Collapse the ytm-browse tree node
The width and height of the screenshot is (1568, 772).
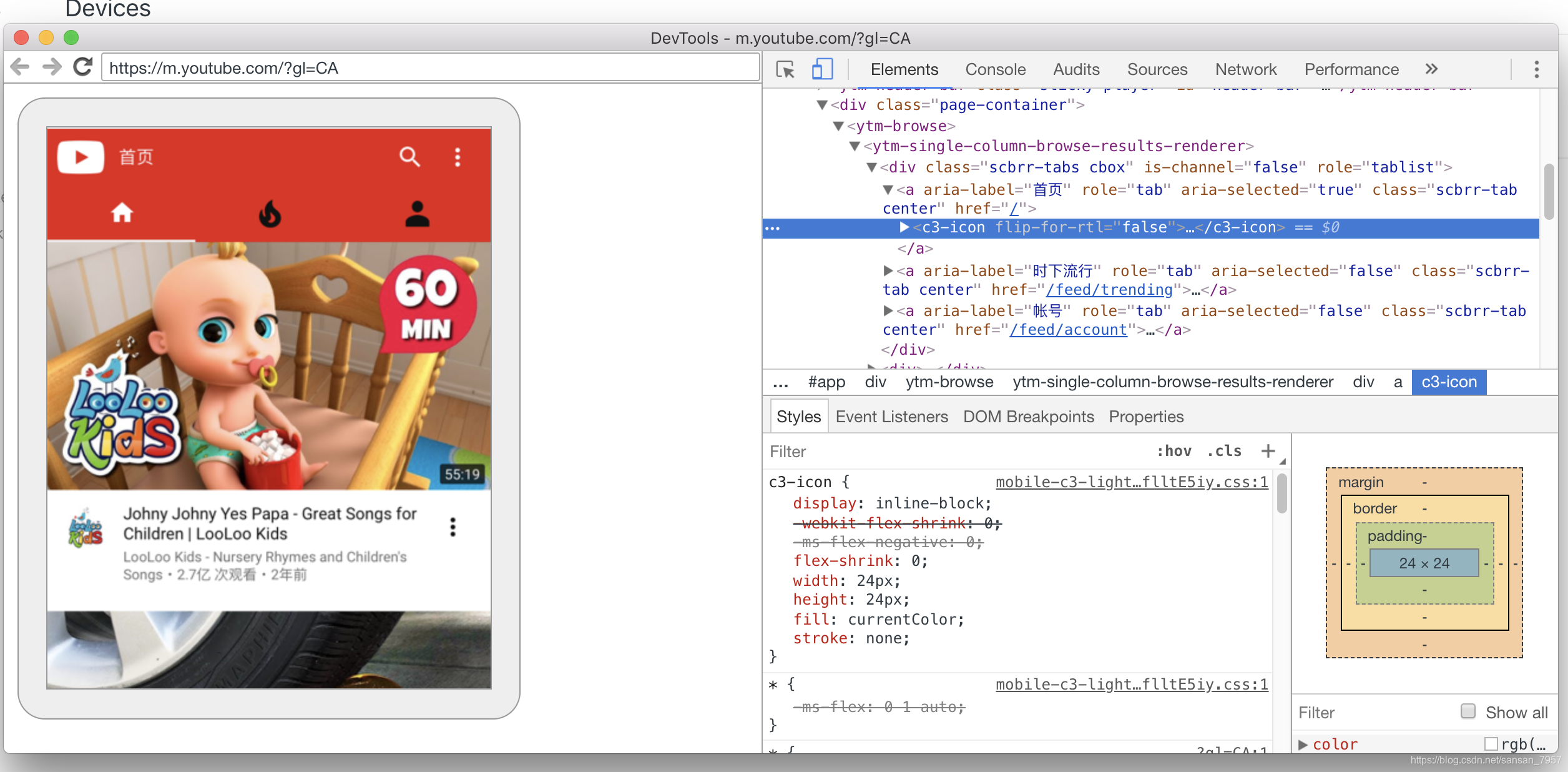point(839,126)
